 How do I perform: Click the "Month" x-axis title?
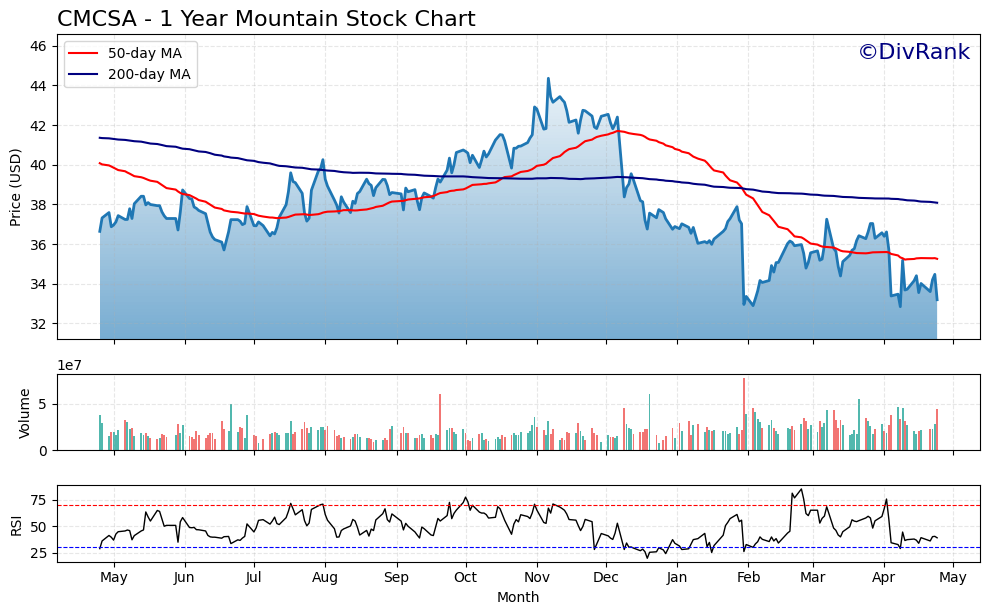point(518,597)
